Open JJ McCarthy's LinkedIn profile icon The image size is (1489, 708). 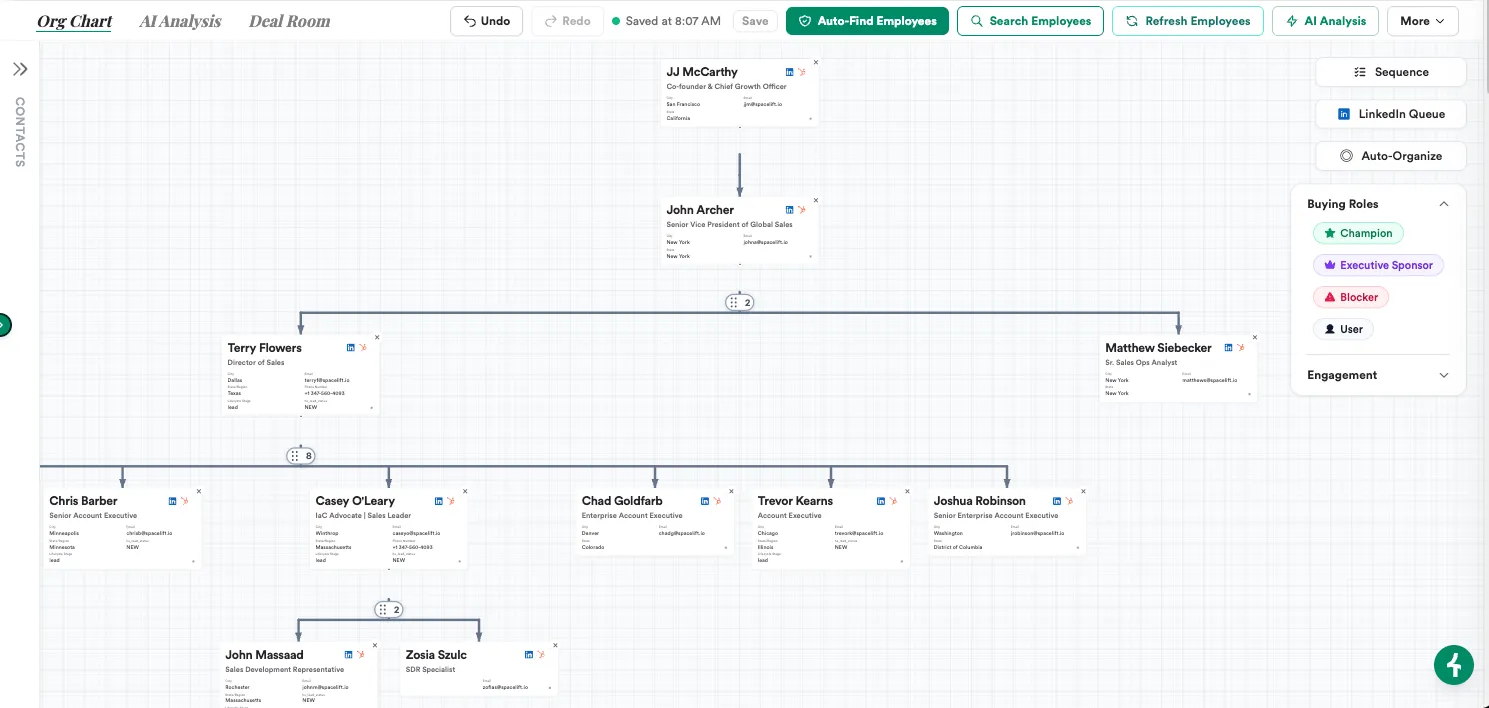[790, 72]
